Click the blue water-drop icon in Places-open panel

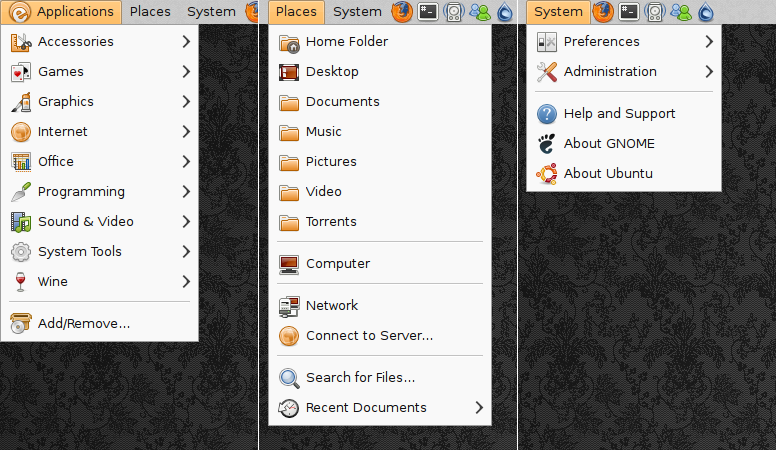[x=504, y=12]
